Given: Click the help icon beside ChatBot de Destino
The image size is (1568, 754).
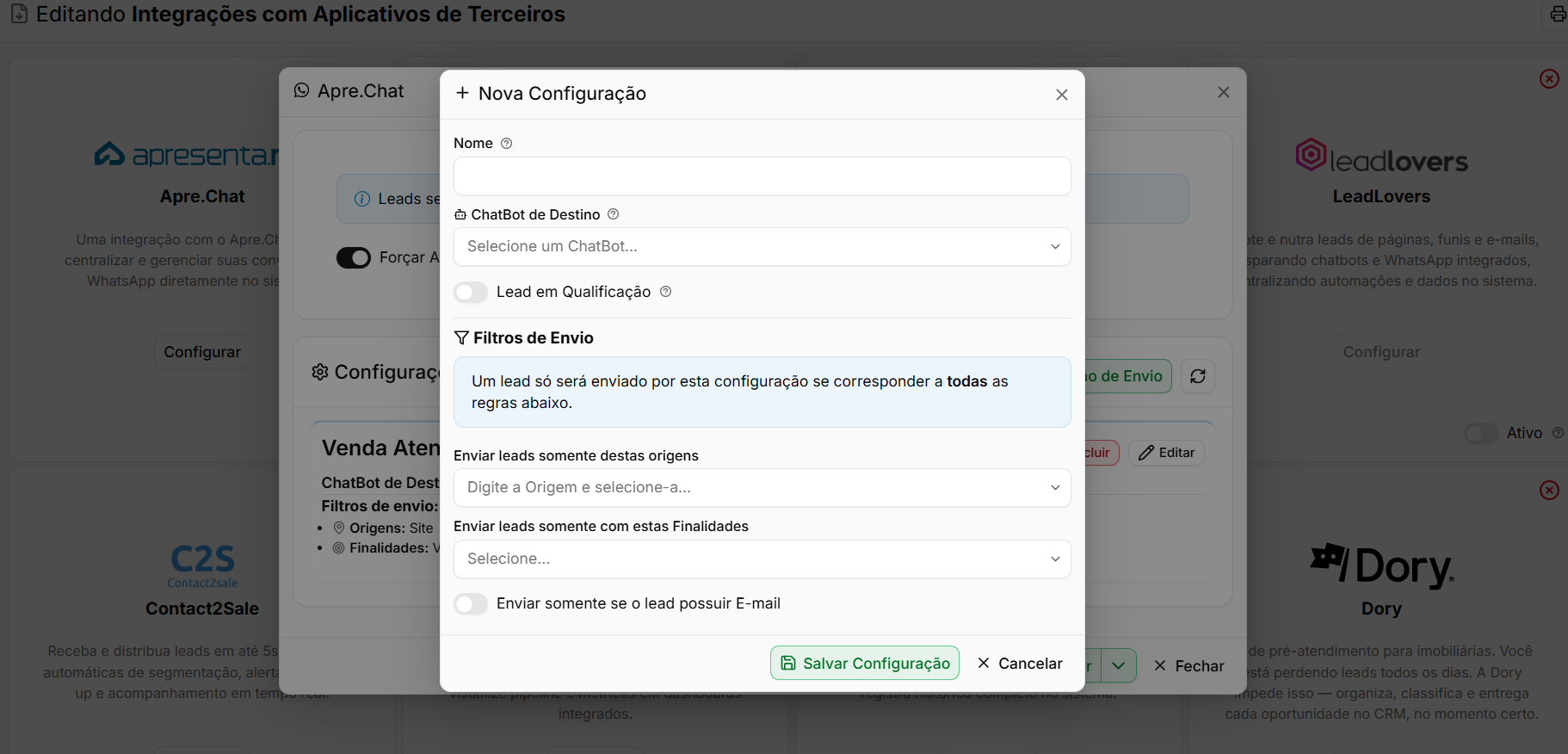Looking at the screenshot, I should pyautogui.click(x=614, y=214).
